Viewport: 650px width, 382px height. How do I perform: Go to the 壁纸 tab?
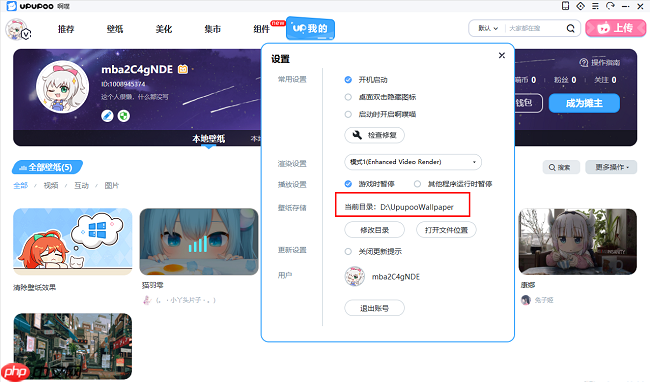pos(115,29)
